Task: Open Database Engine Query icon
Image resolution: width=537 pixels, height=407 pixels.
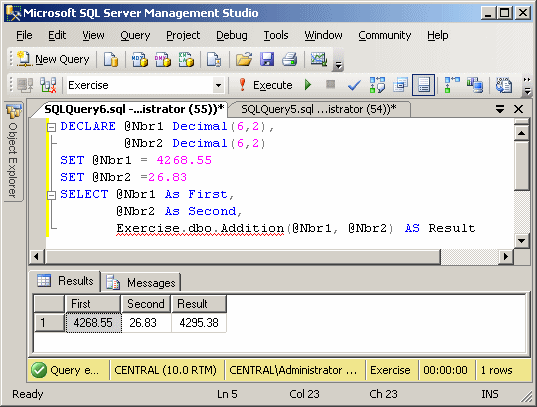Action: [x=111, y=59]
